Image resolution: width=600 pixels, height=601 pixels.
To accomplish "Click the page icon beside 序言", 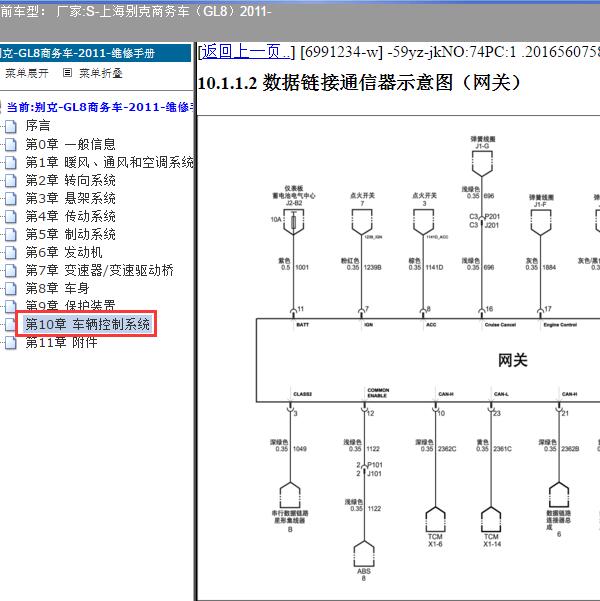I will [11, 126].
